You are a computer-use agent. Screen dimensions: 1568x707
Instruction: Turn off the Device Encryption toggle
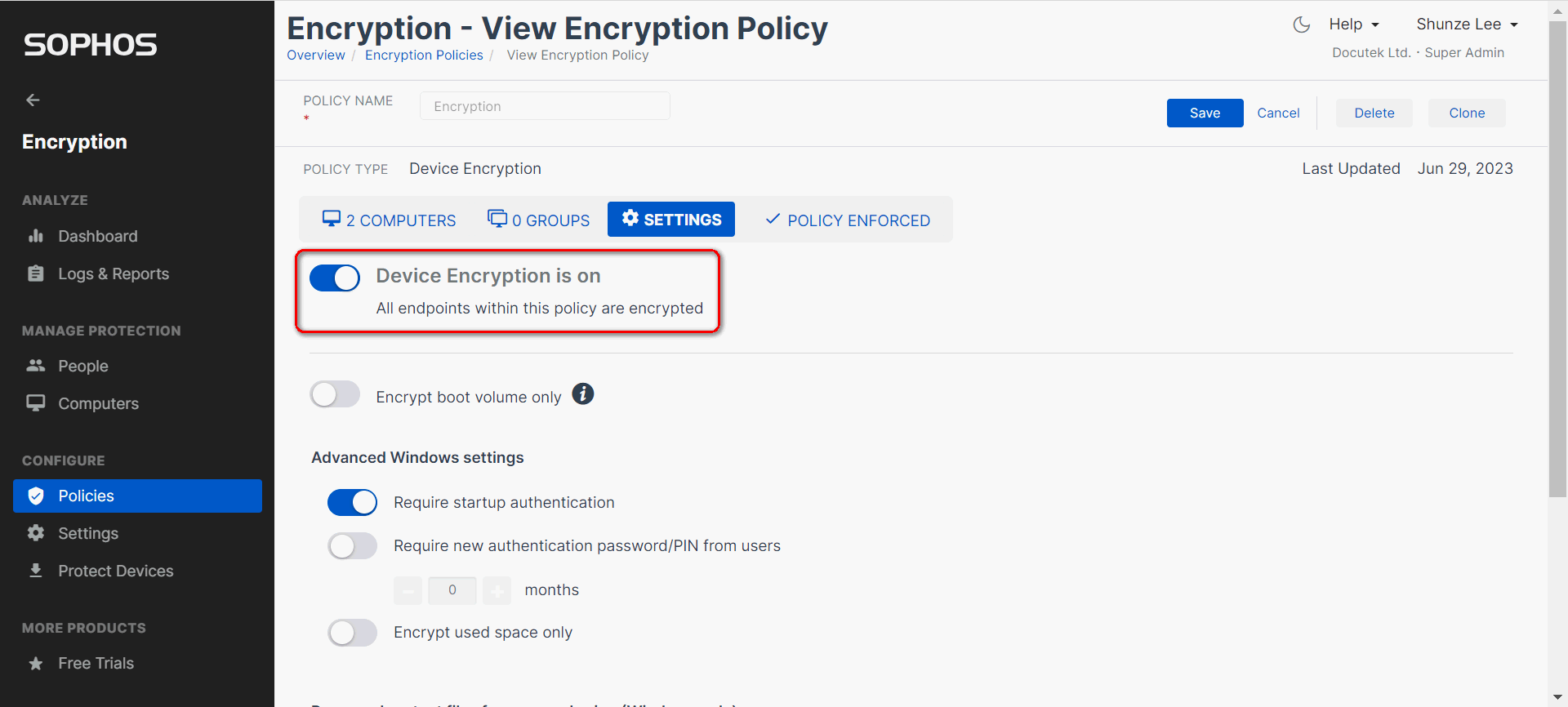[x=335, y=278]
